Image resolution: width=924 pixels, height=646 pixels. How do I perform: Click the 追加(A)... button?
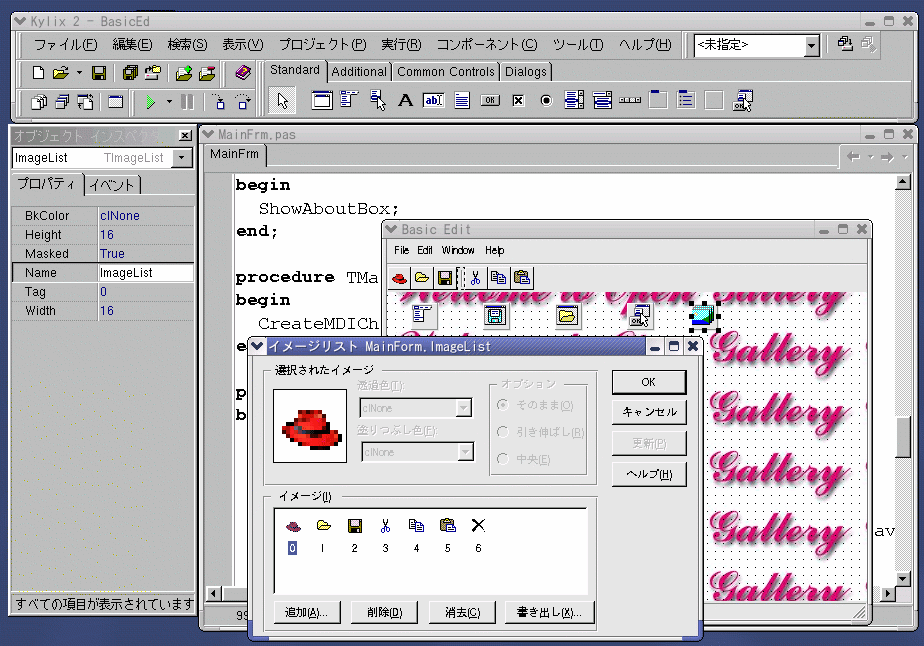tap(308, 612)
